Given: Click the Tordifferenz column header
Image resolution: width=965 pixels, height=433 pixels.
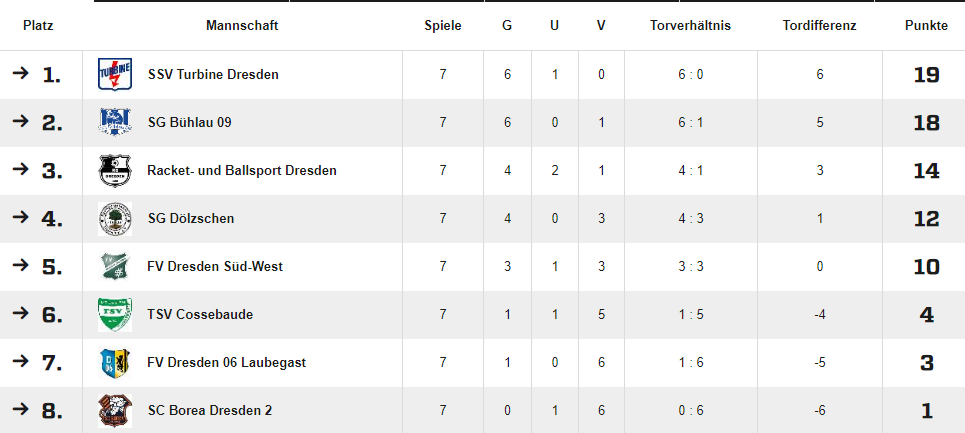Looking at the screenshot, I should pos(820,26).
